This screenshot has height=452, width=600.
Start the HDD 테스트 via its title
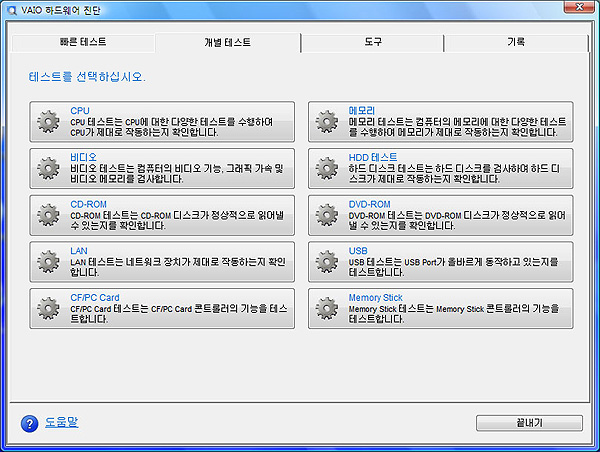pyautogui.click(x=373, y=157)
